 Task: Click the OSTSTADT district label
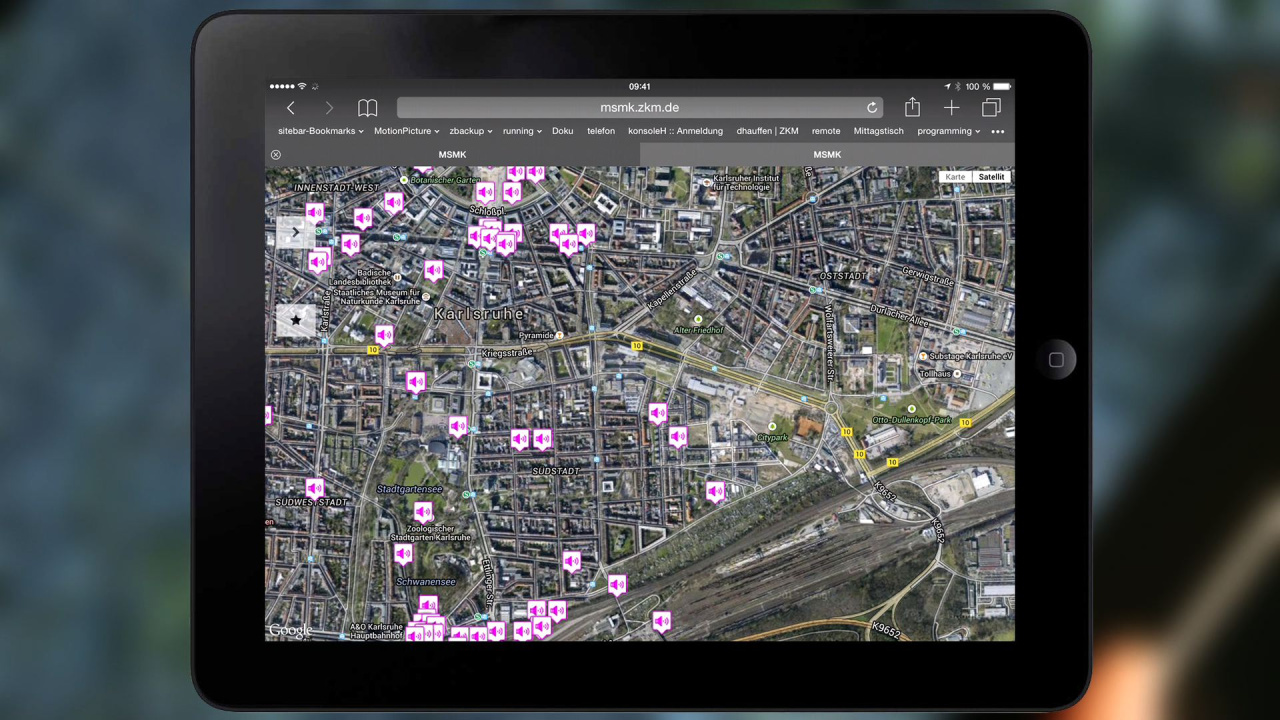[841, 276]
